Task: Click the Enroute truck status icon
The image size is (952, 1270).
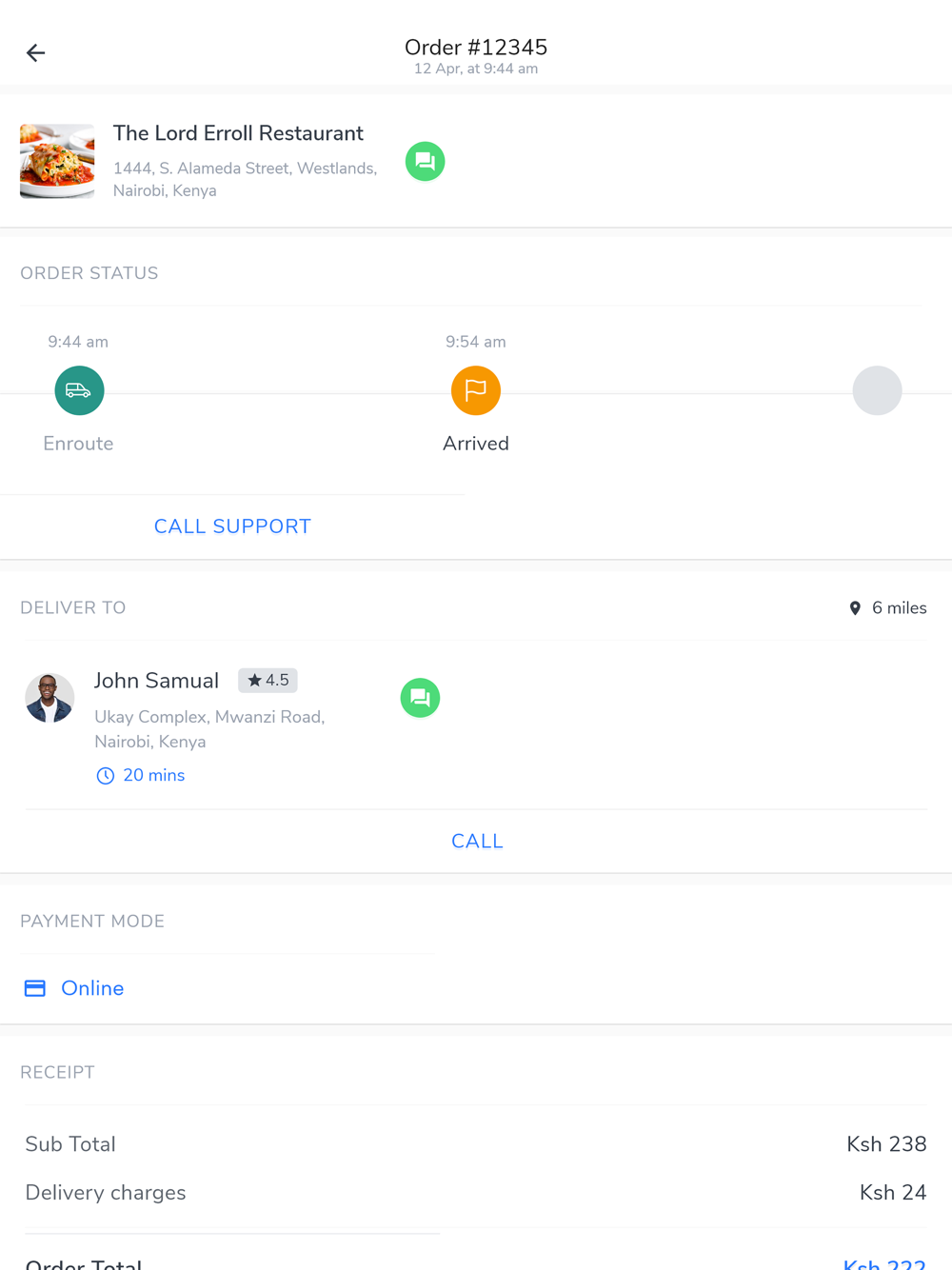Action: click(79, 390)
